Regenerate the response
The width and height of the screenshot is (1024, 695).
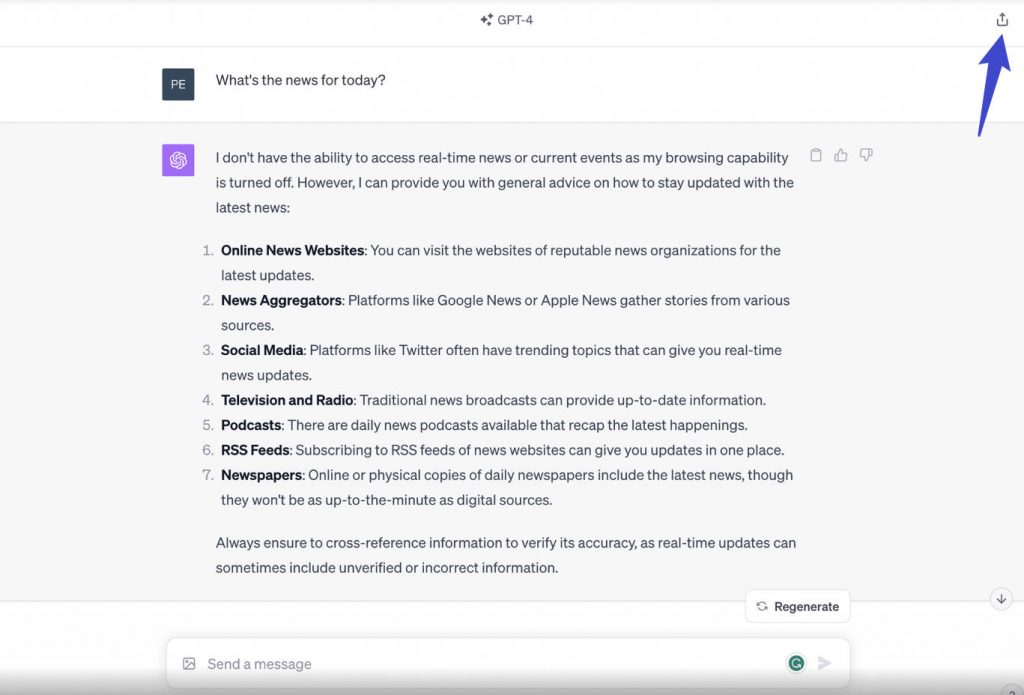[x=798, y=606]
